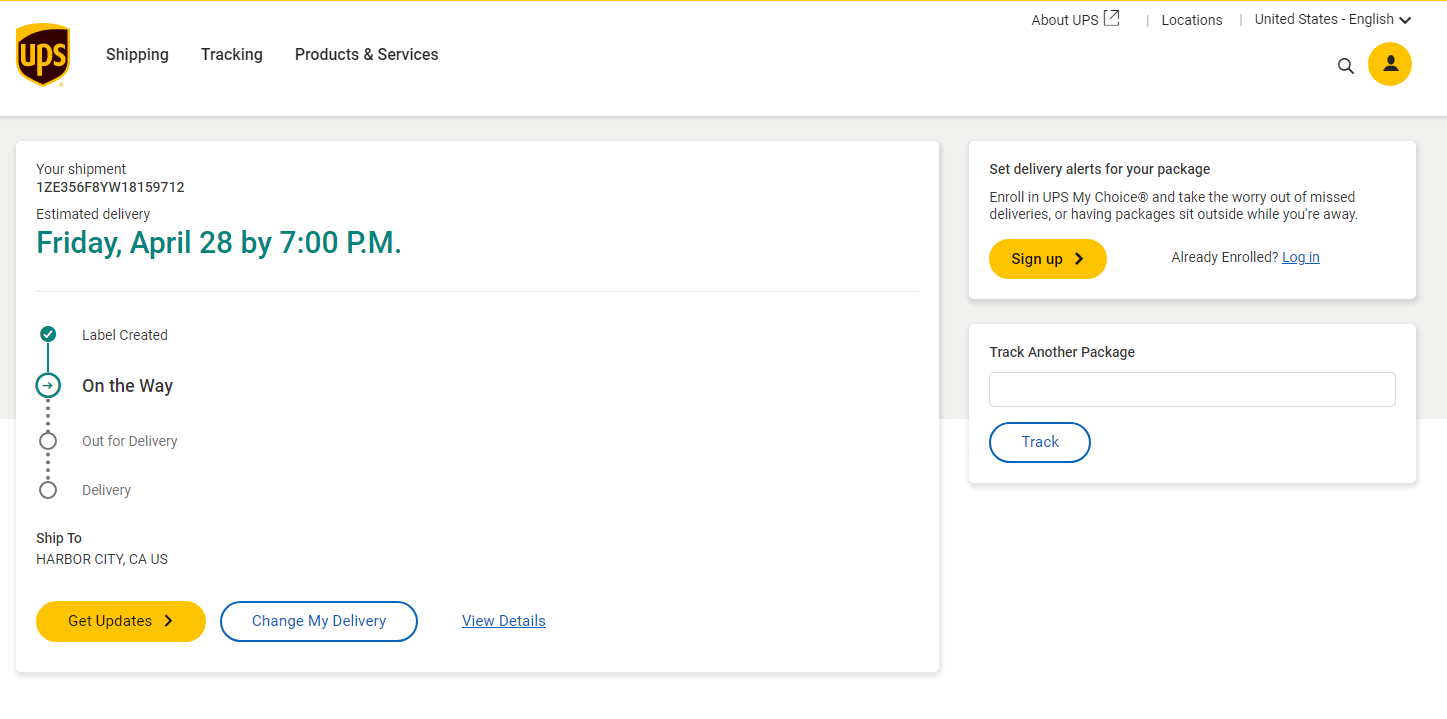Click the Track button
Viewport: 1447px width, 719px height.
tap(1039, 442)
